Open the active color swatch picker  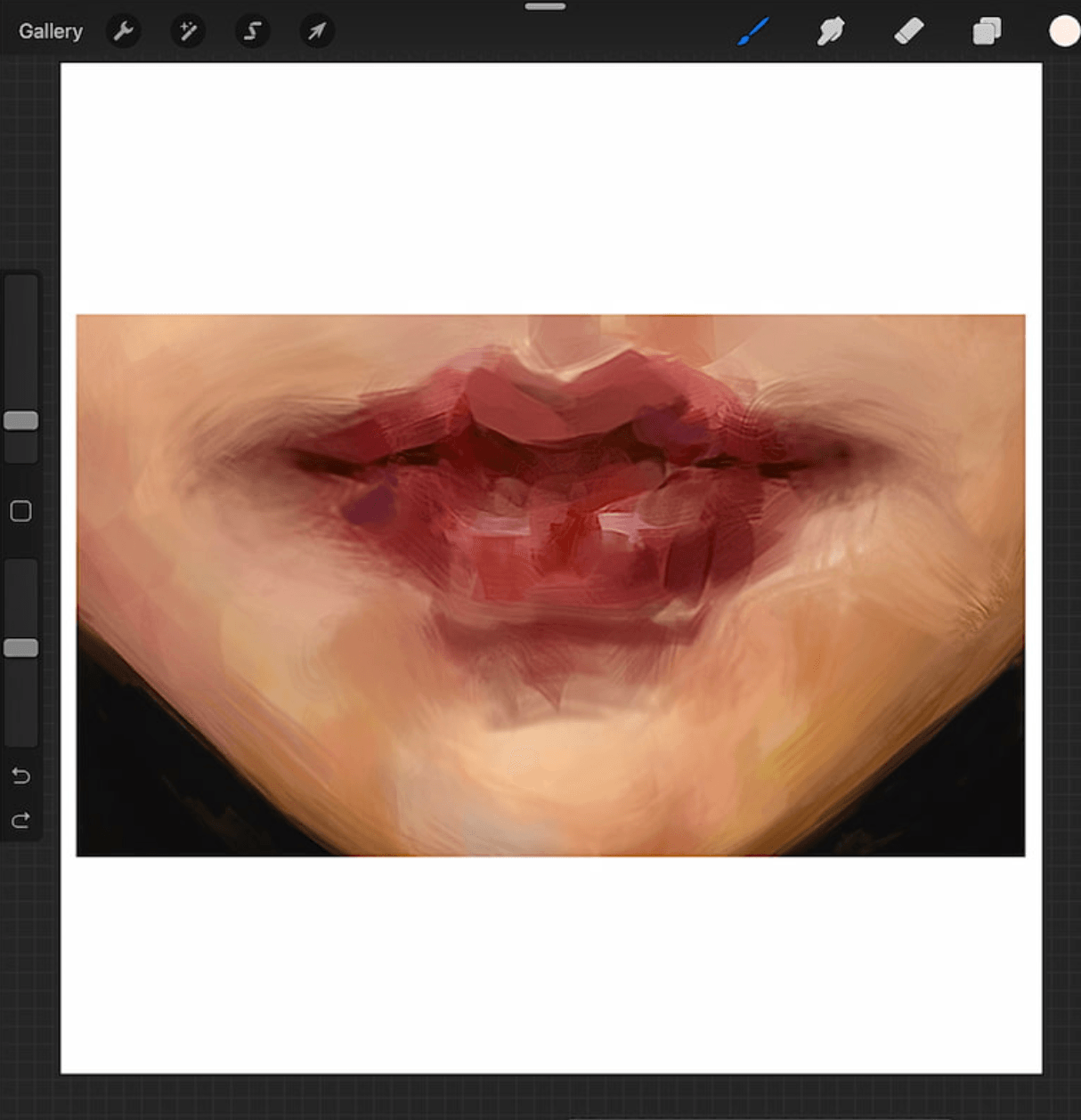coord(1063,31)
